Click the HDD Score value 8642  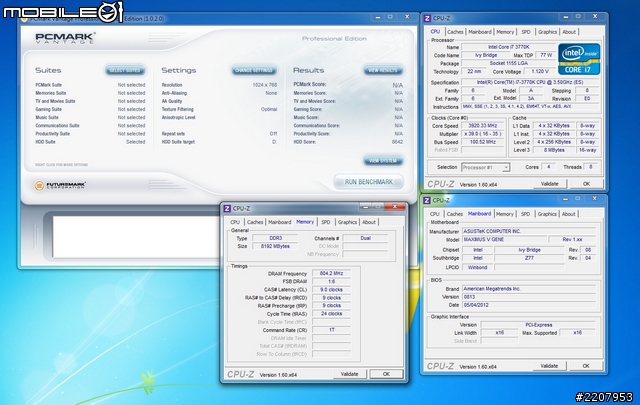pos(397,142)
